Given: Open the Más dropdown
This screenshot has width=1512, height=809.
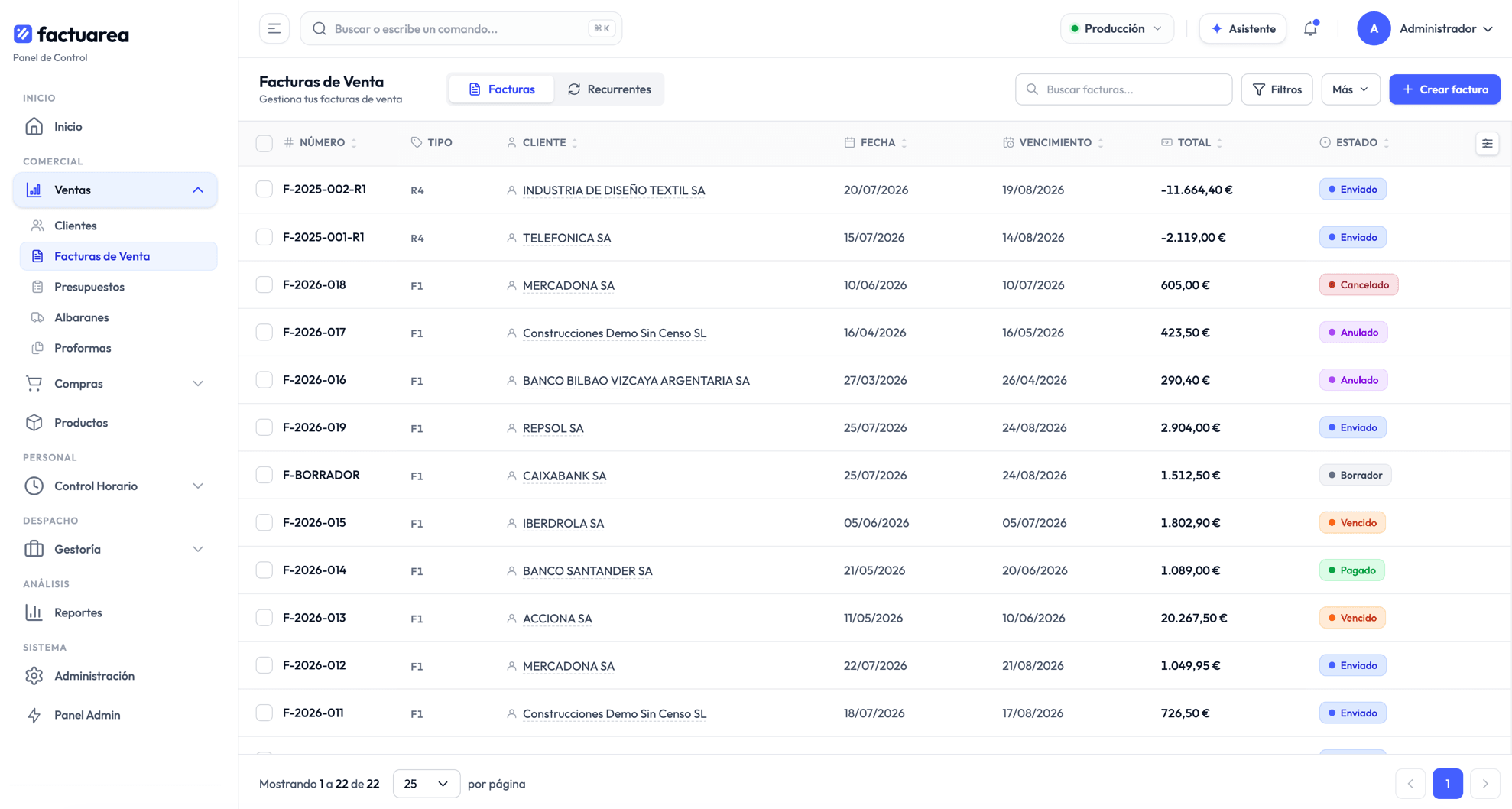Looking at the screenshot, I should pyautogui.click(x=1350, y=89).
